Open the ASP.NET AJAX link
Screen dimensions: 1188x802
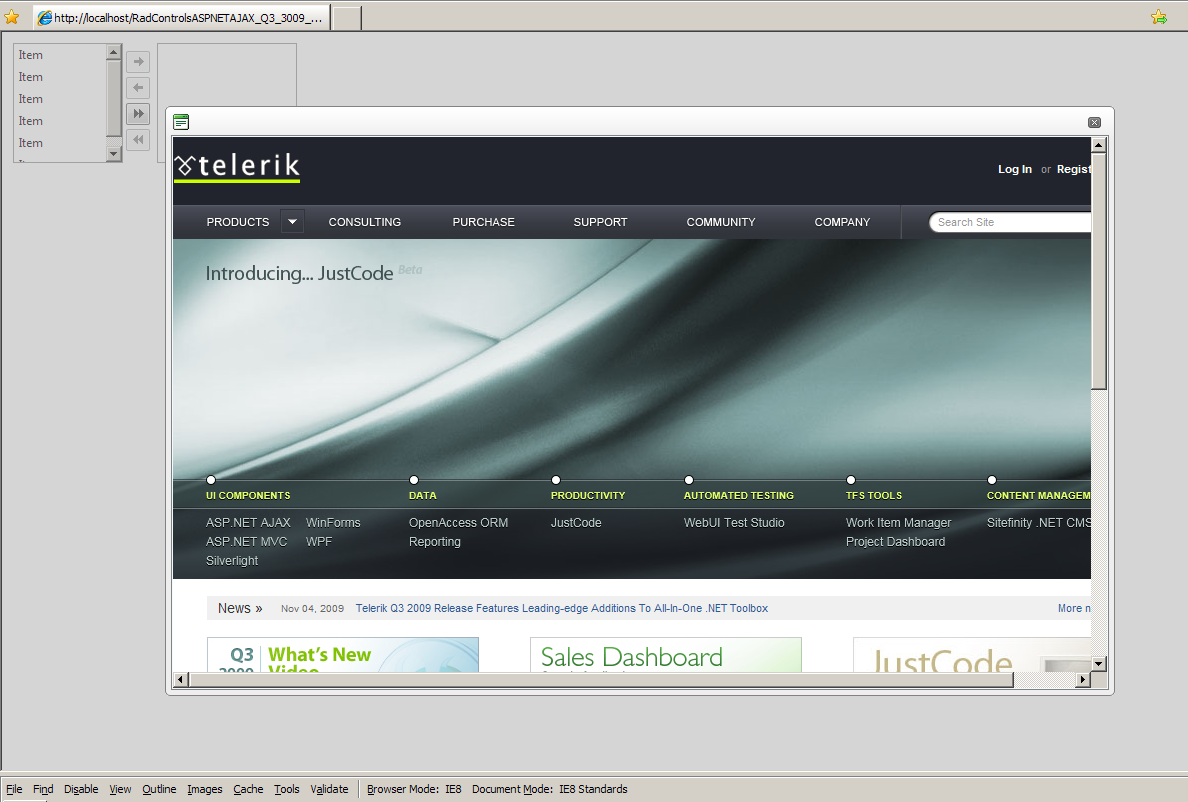pyautogui.click(x=248, y=523)
